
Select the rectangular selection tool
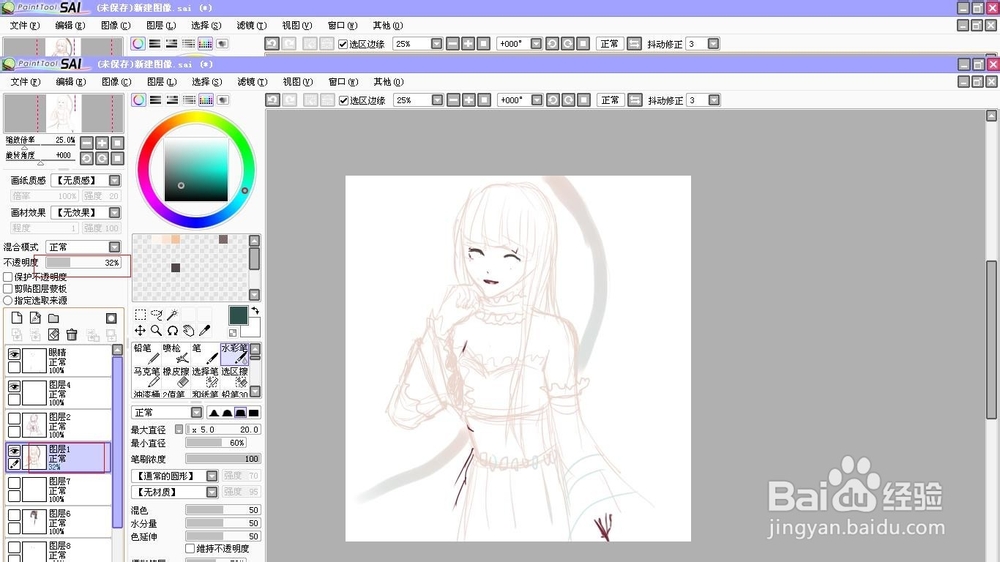pos(140,314)
